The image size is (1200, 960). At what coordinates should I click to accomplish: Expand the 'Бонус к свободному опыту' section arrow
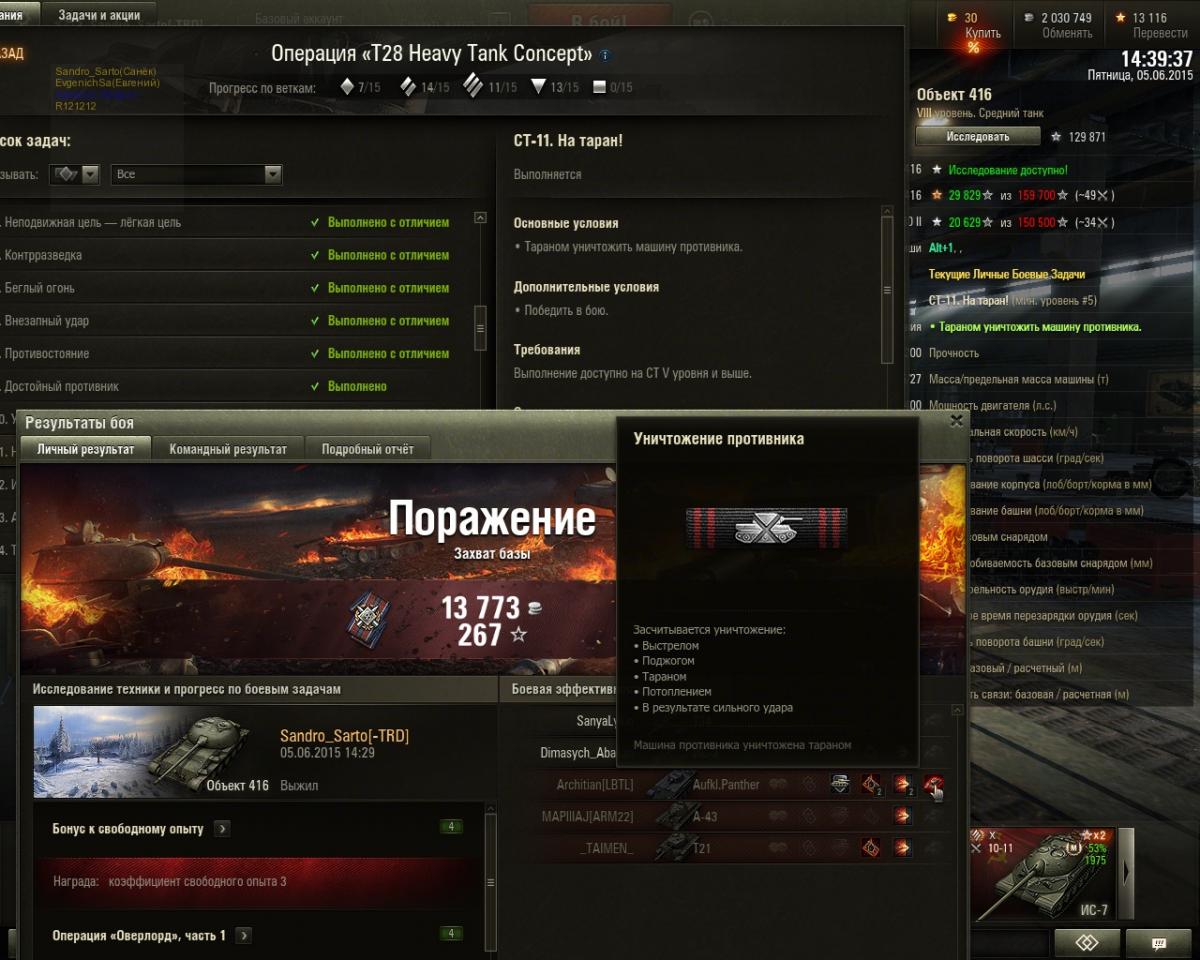coord(222,829)
